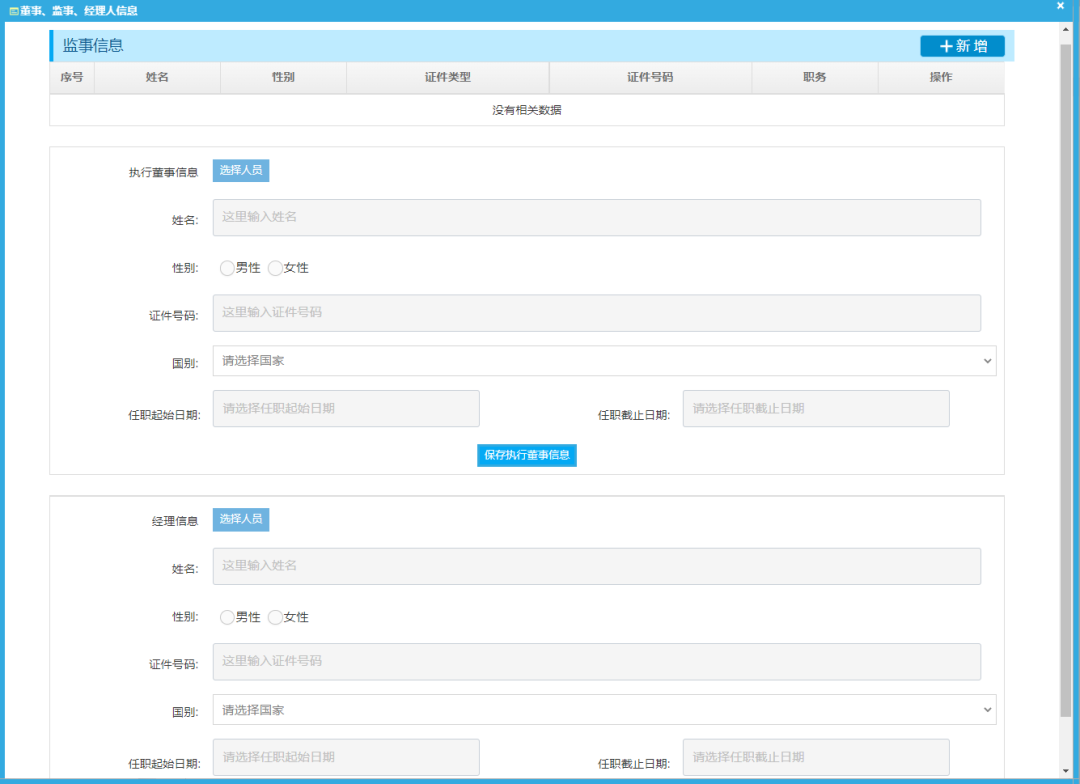1080x784 pixels.
Task: Select 男性 for executive director gender
Action: tap(227, 268)
